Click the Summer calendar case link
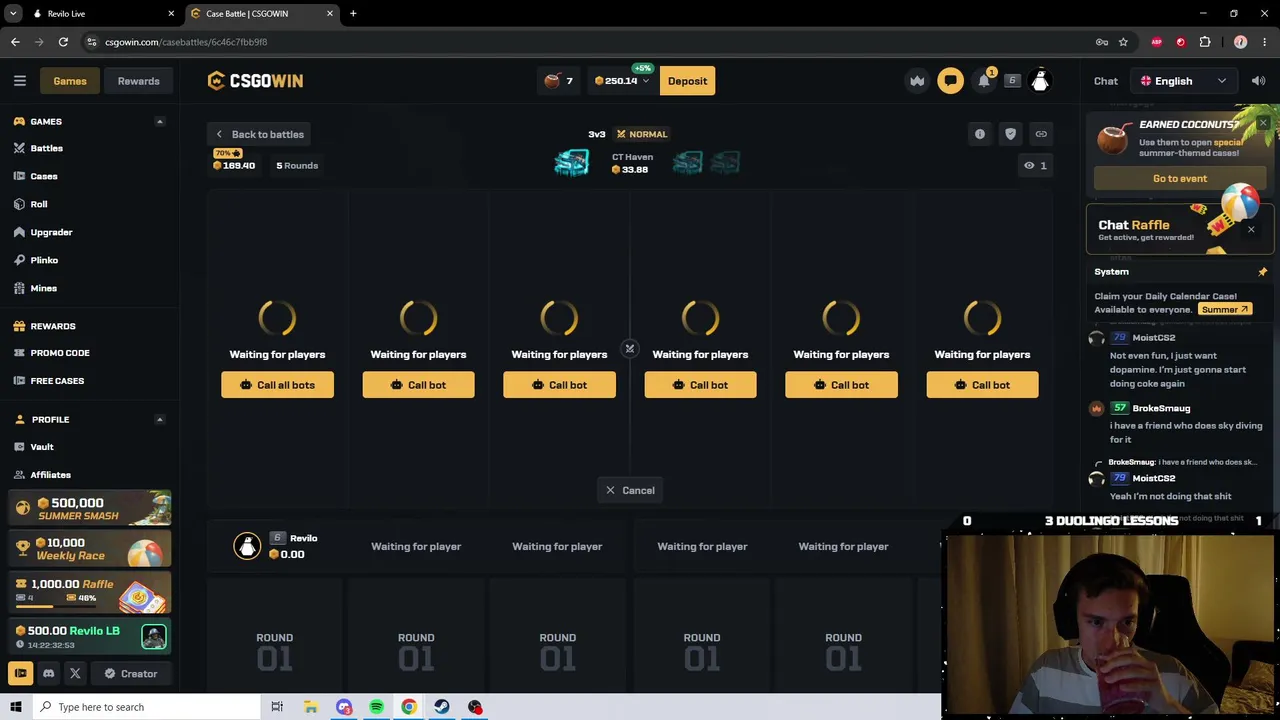 (x=1225, y=310)
